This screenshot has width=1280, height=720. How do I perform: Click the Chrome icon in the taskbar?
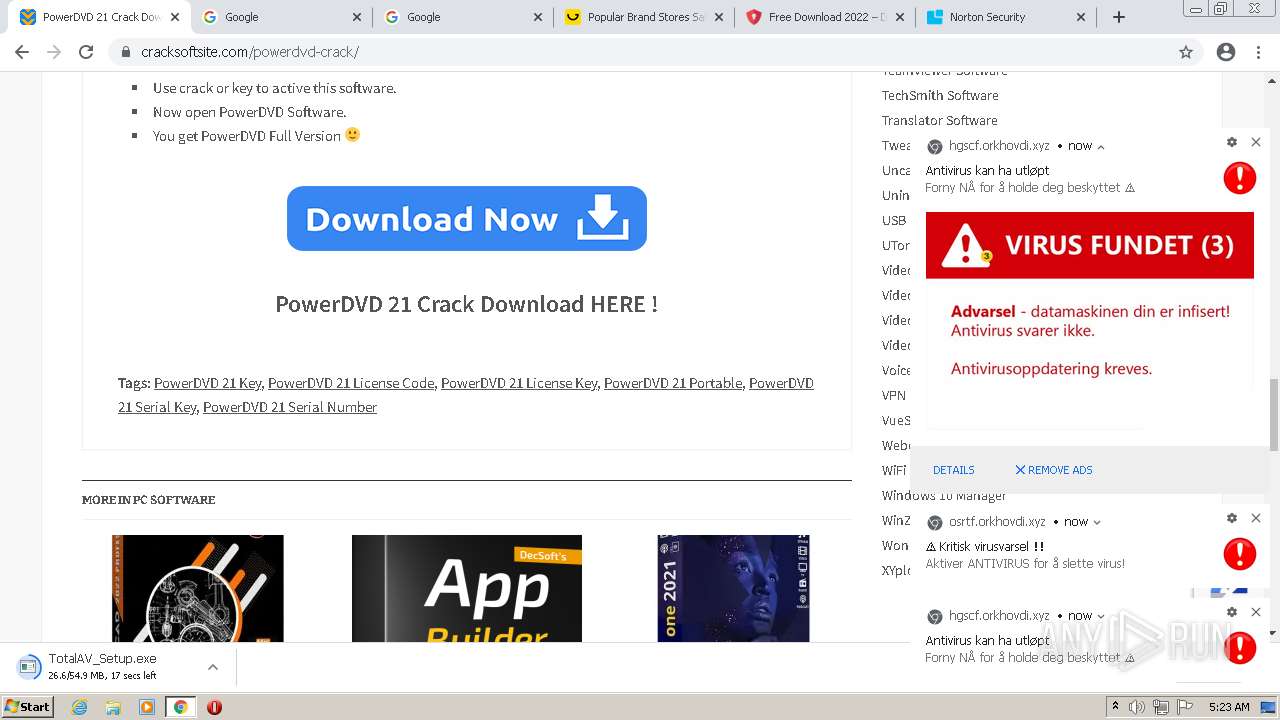coord(180,707)
